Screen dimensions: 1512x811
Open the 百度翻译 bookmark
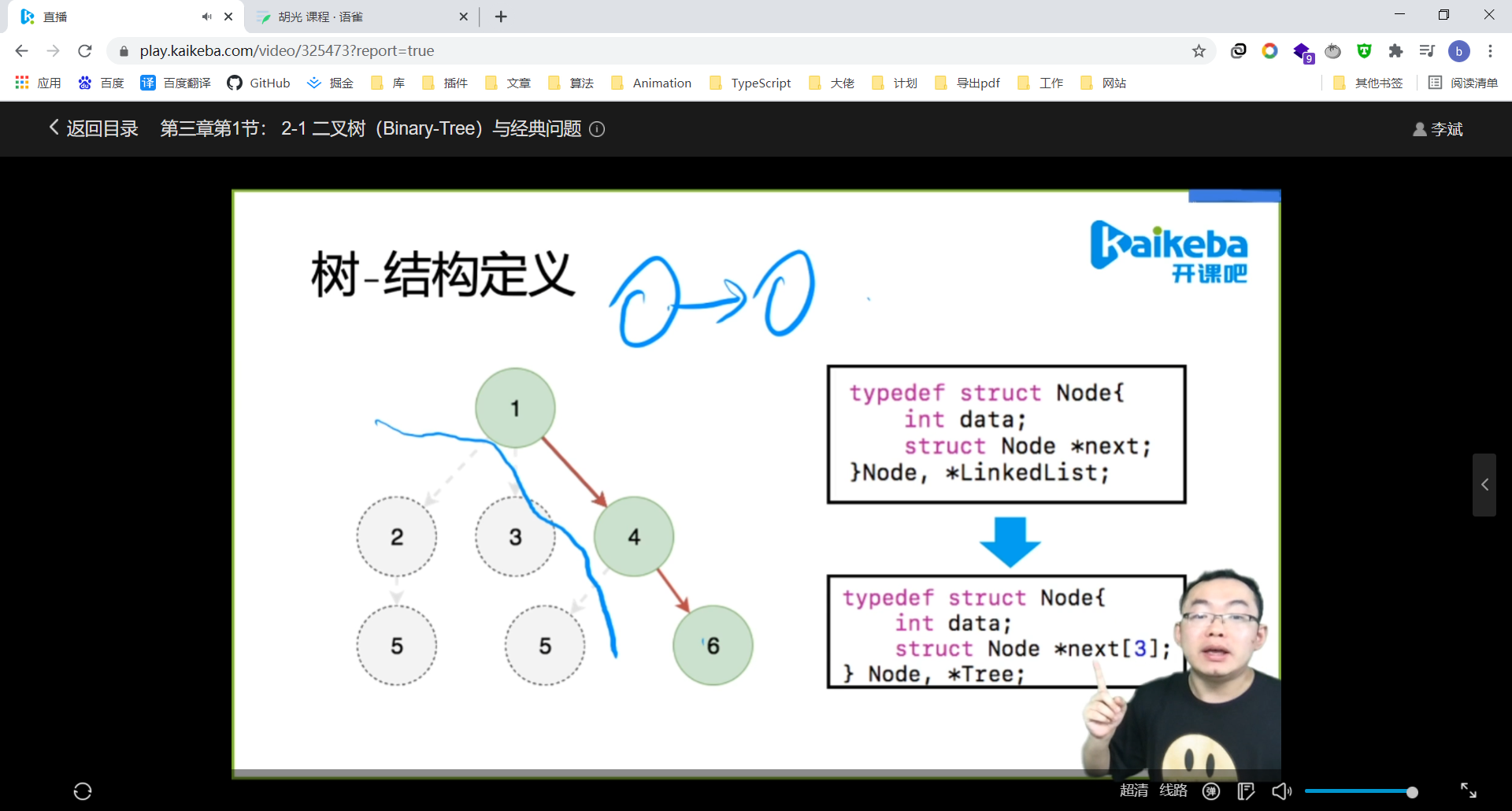coord(176,83)
